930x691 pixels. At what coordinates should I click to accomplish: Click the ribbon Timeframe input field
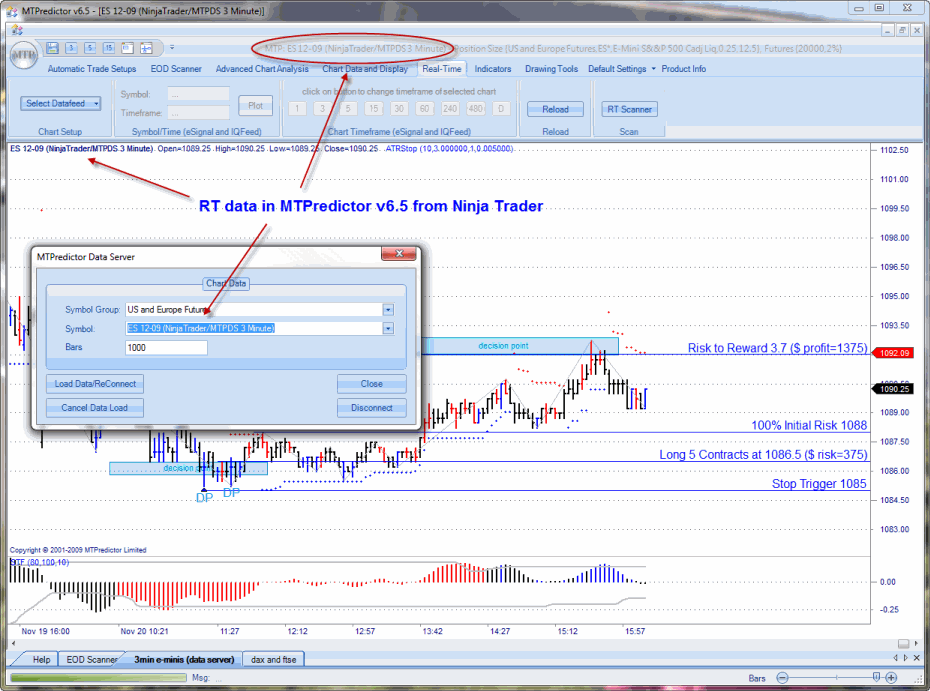click(198, 113)
